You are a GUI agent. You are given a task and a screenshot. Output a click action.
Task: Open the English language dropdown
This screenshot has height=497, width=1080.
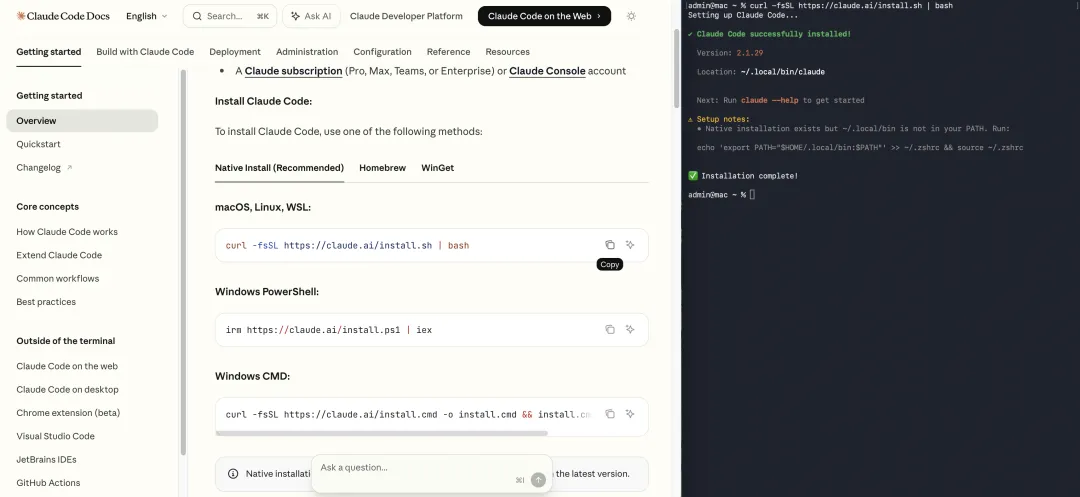146,16
